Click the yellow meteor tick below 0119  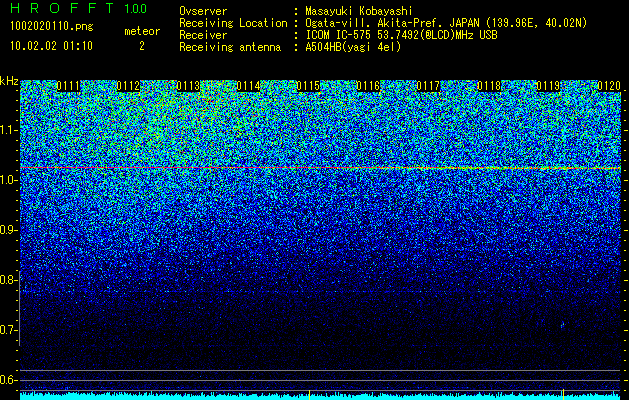563,394
